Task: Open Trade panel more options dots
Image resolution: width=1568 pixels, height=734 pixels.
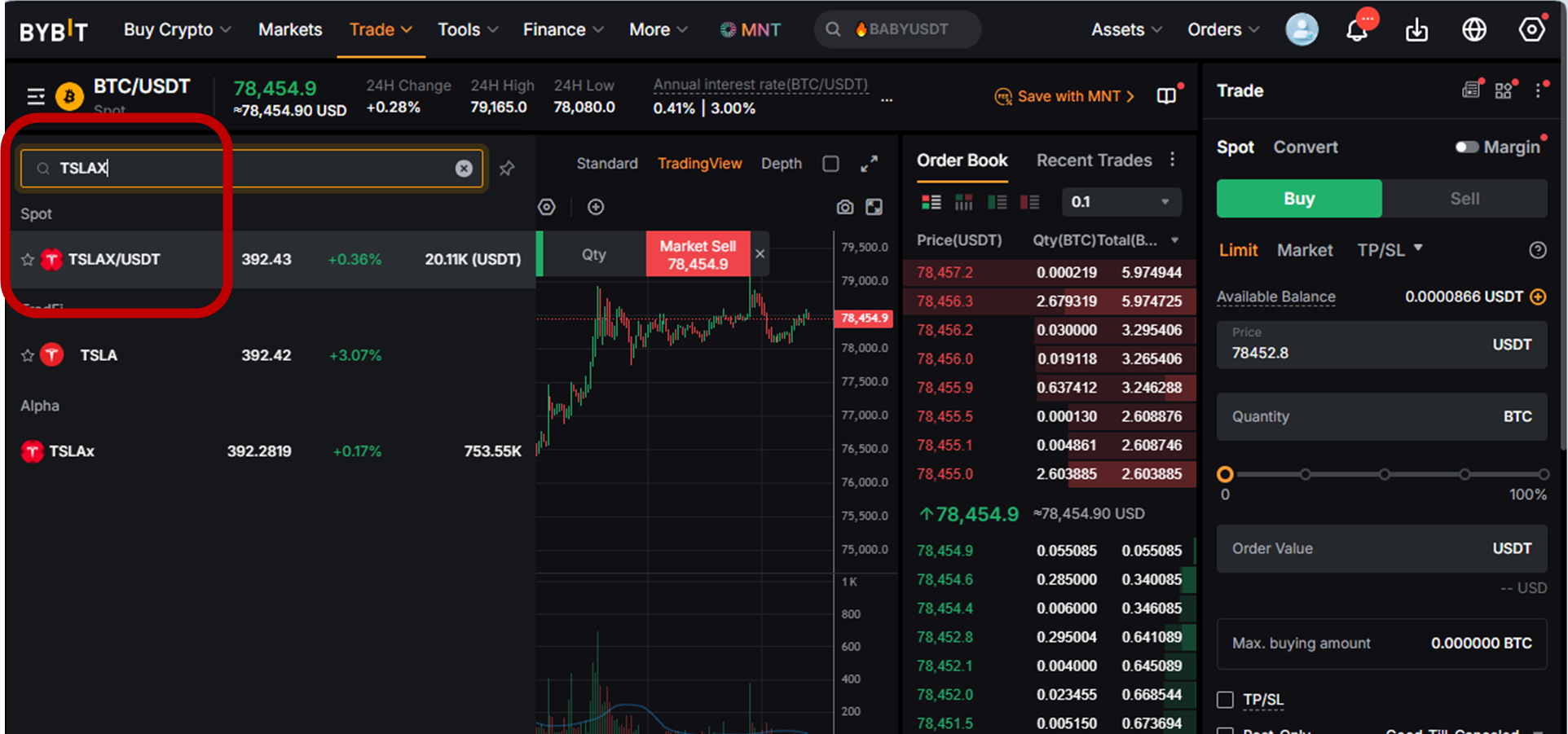Action: pos(1539,90)
